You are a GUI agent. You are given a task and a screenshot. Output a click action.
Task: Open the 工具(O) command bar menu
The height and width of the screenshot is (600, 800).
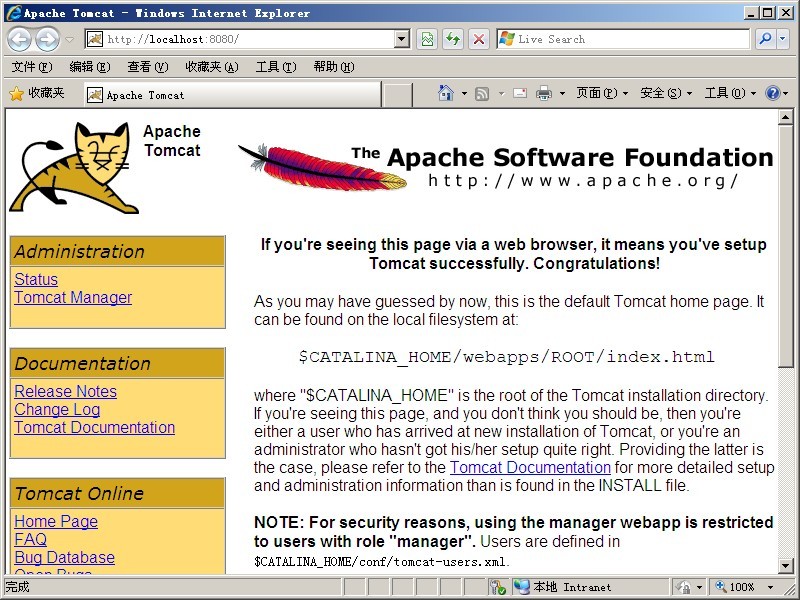click(x=730, y=93)
